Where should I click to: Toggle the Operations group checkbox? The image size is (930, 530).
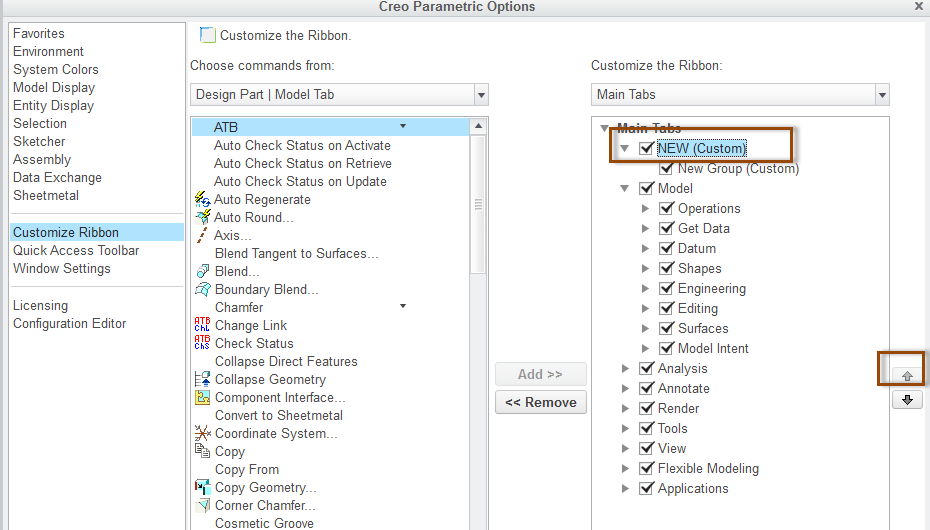pyautogui.click(x=667, y=208)
